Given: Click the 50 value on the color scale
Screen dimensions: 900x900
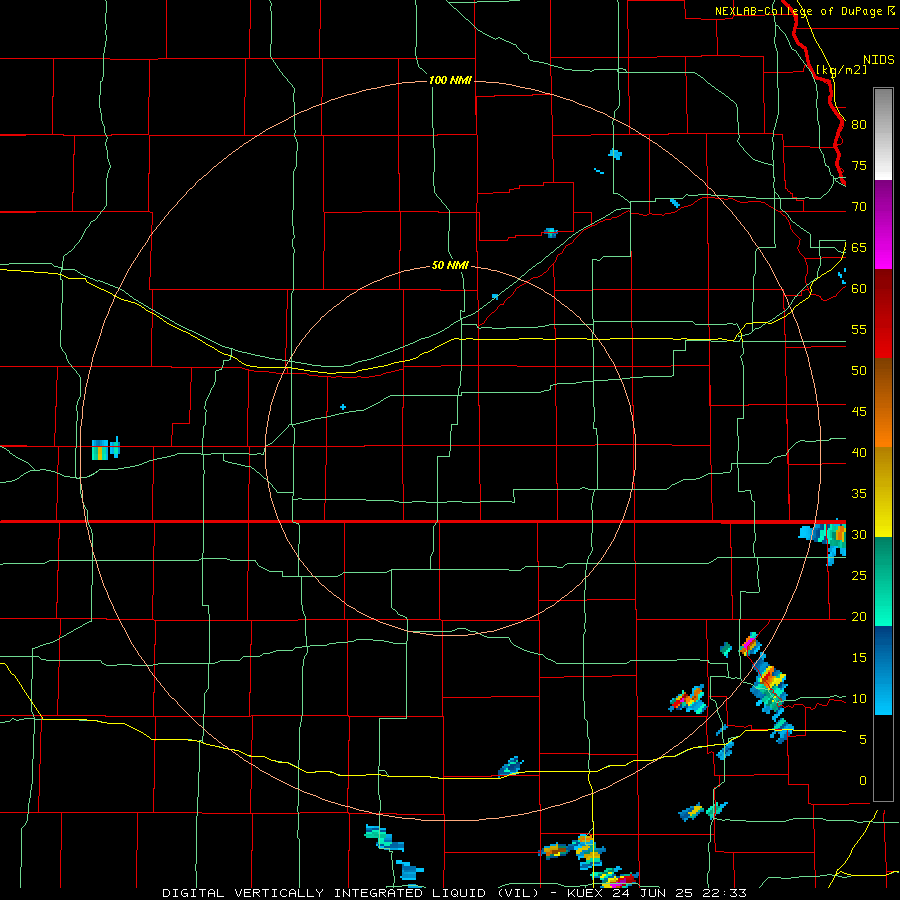Looking at the screenshot, I should (859, 370).
